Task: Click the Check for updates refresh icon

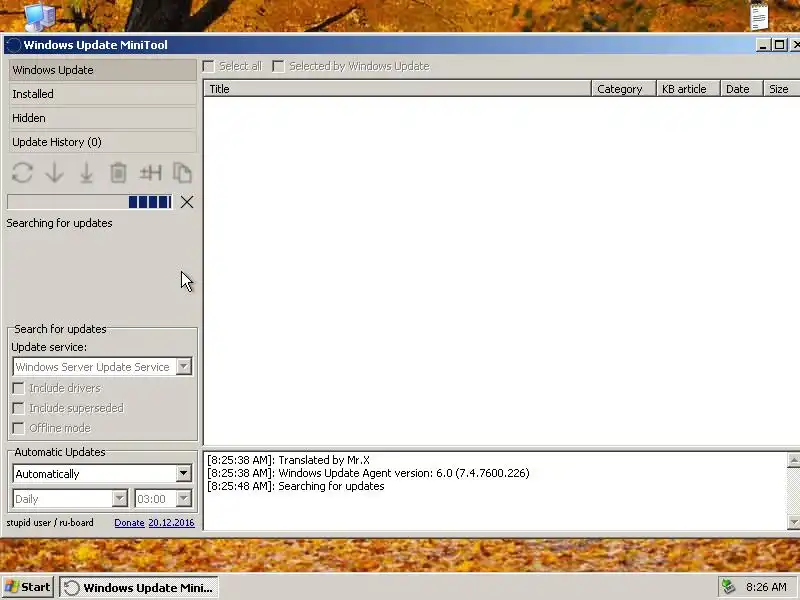Action: 22,173
